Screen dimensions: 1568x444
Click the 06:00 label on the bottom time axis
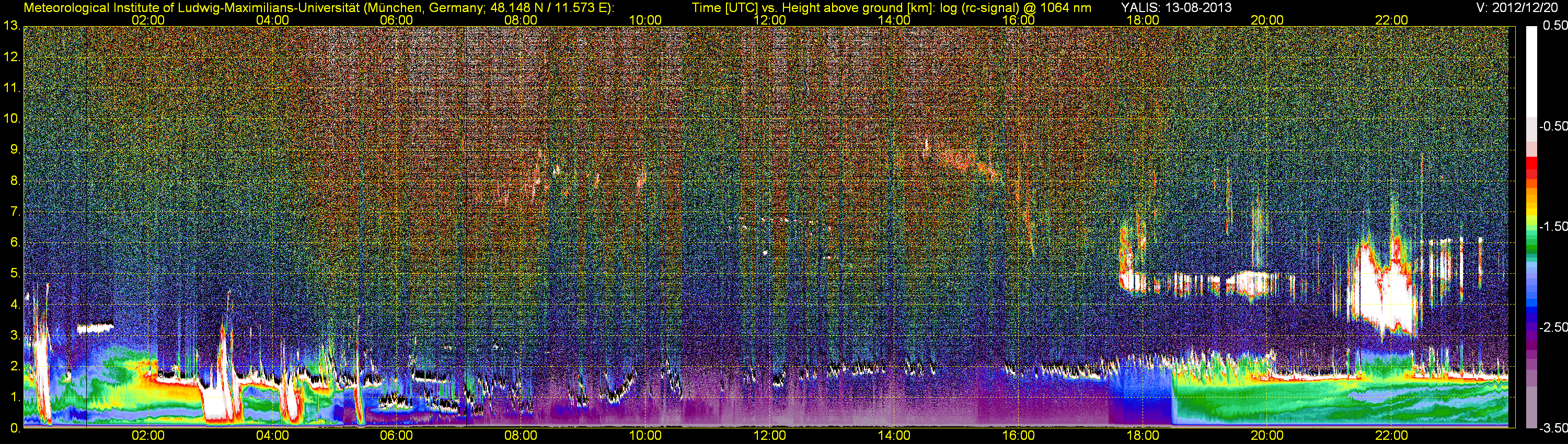click(396, 436)
